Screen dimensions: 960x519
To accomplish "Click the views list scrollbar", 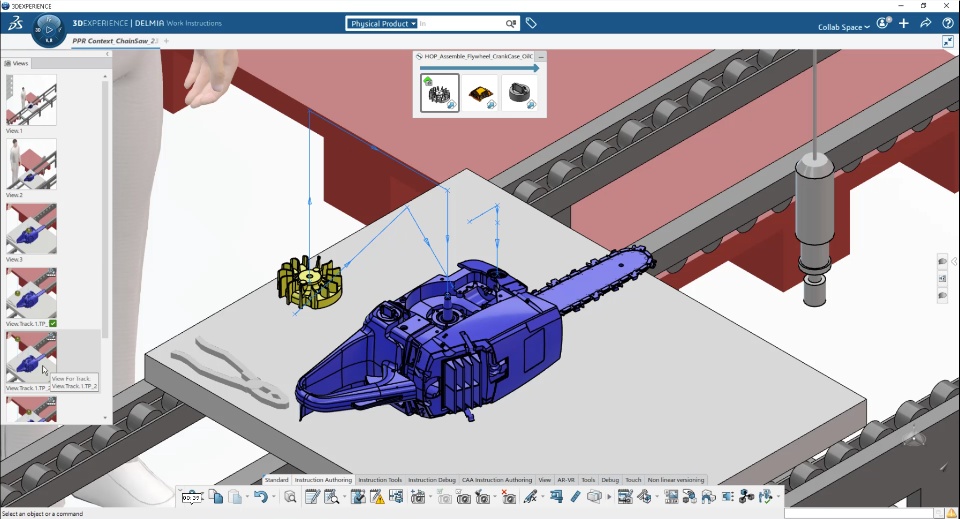I will (x=105, y=208).
